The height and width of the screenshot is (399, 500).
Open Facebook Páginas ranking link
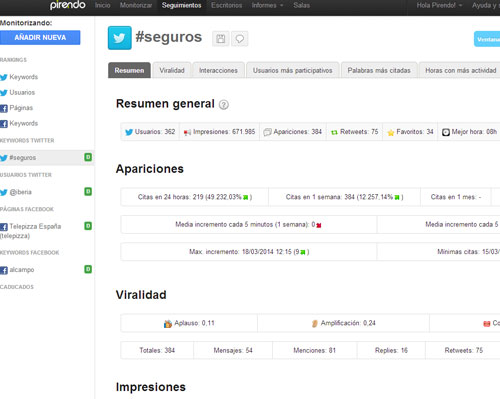pos(21,108)
